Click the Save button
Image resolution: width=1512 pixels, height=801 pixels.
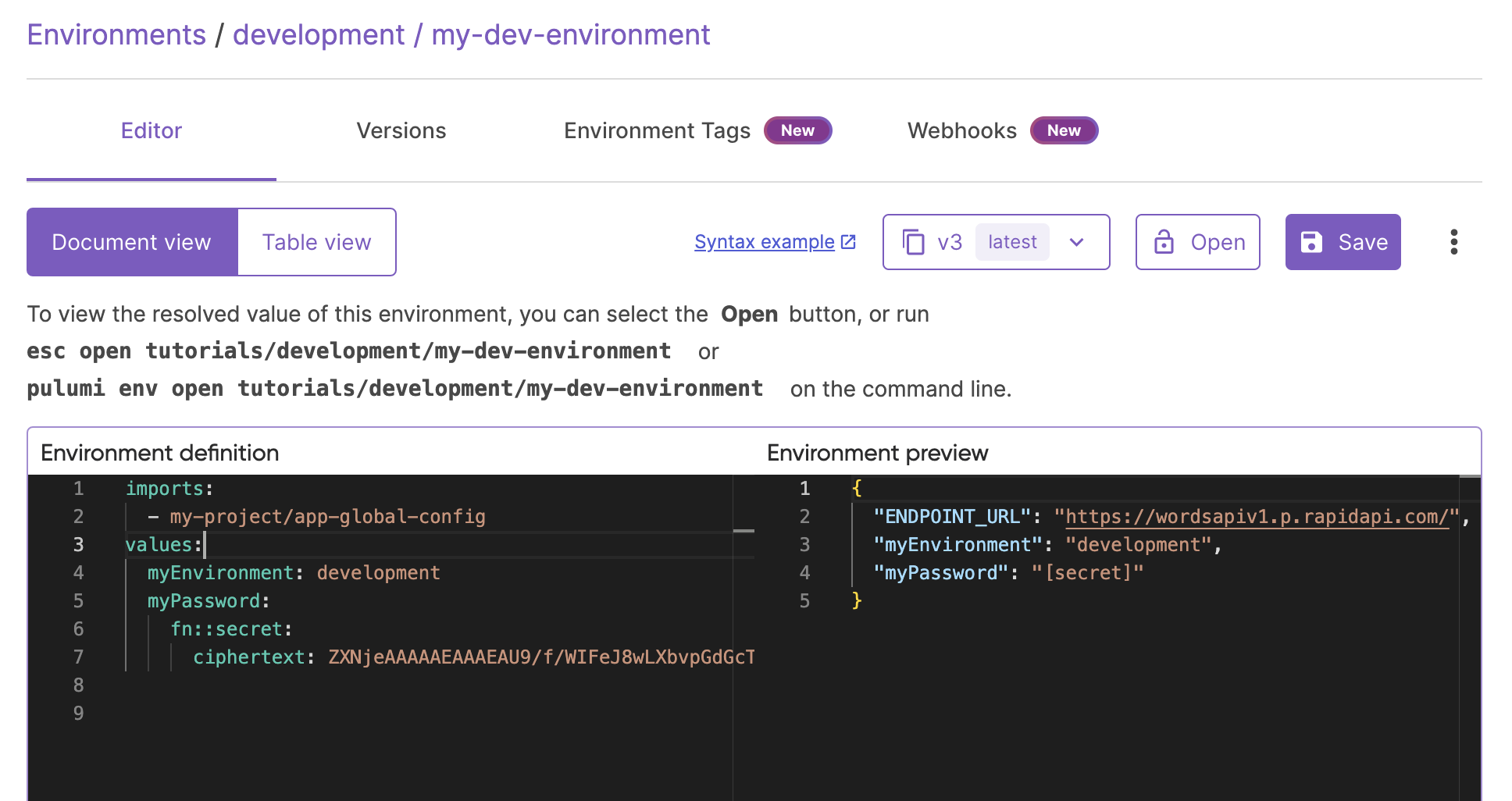coord(1343,242)
